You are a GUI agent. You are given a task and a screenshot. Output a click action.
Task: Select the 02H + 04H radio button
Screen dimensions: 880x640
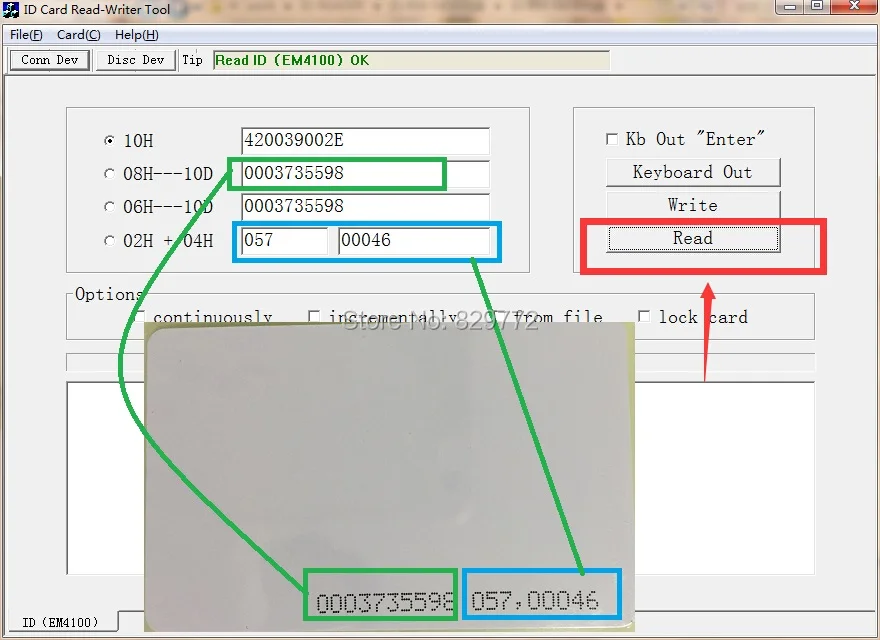(x=109, y=240)
